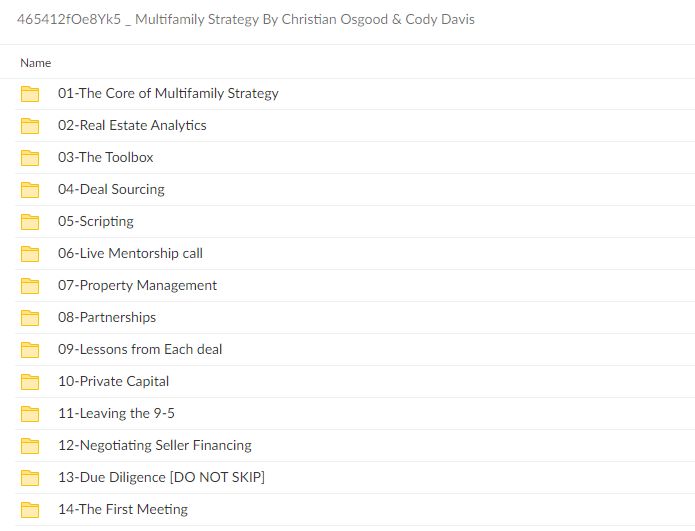Image resolution: width=695 pixels, height=531 pixels.
Task: Click folder icon next to 05-Scripting
Action: point(30,222)
